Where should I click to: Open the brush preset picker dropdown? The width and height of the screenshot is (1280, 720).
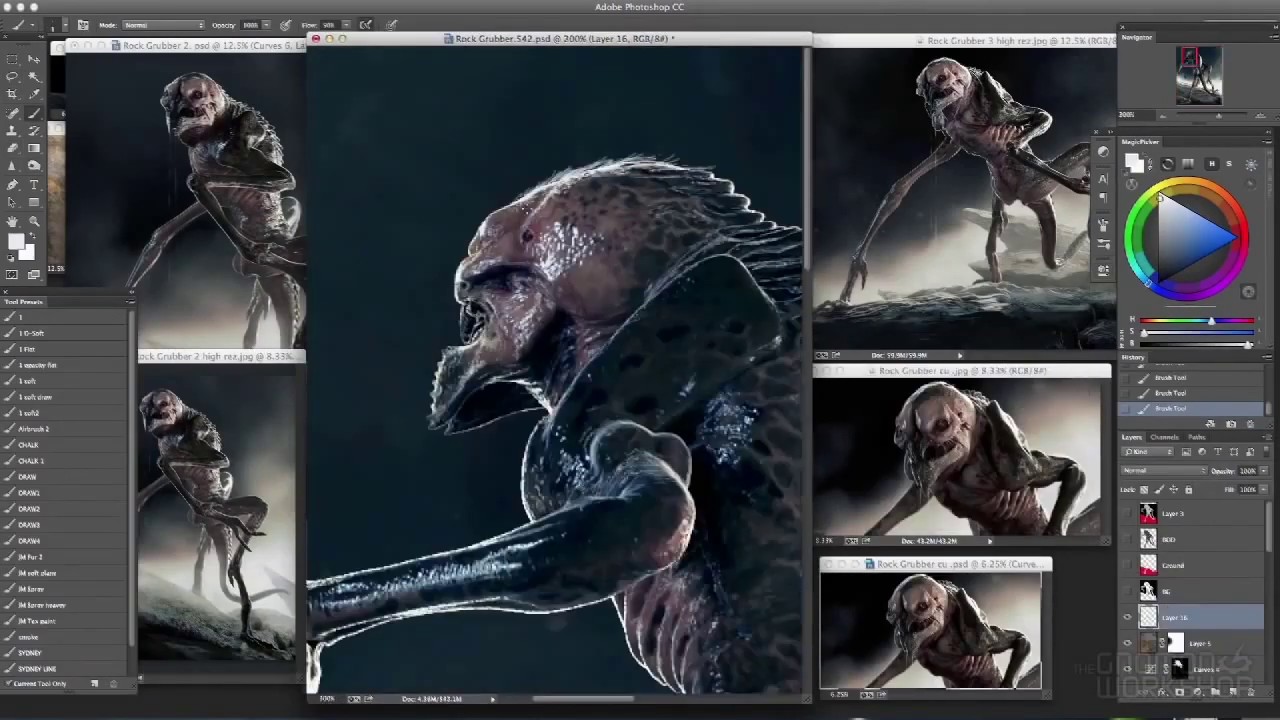[66, 25]
